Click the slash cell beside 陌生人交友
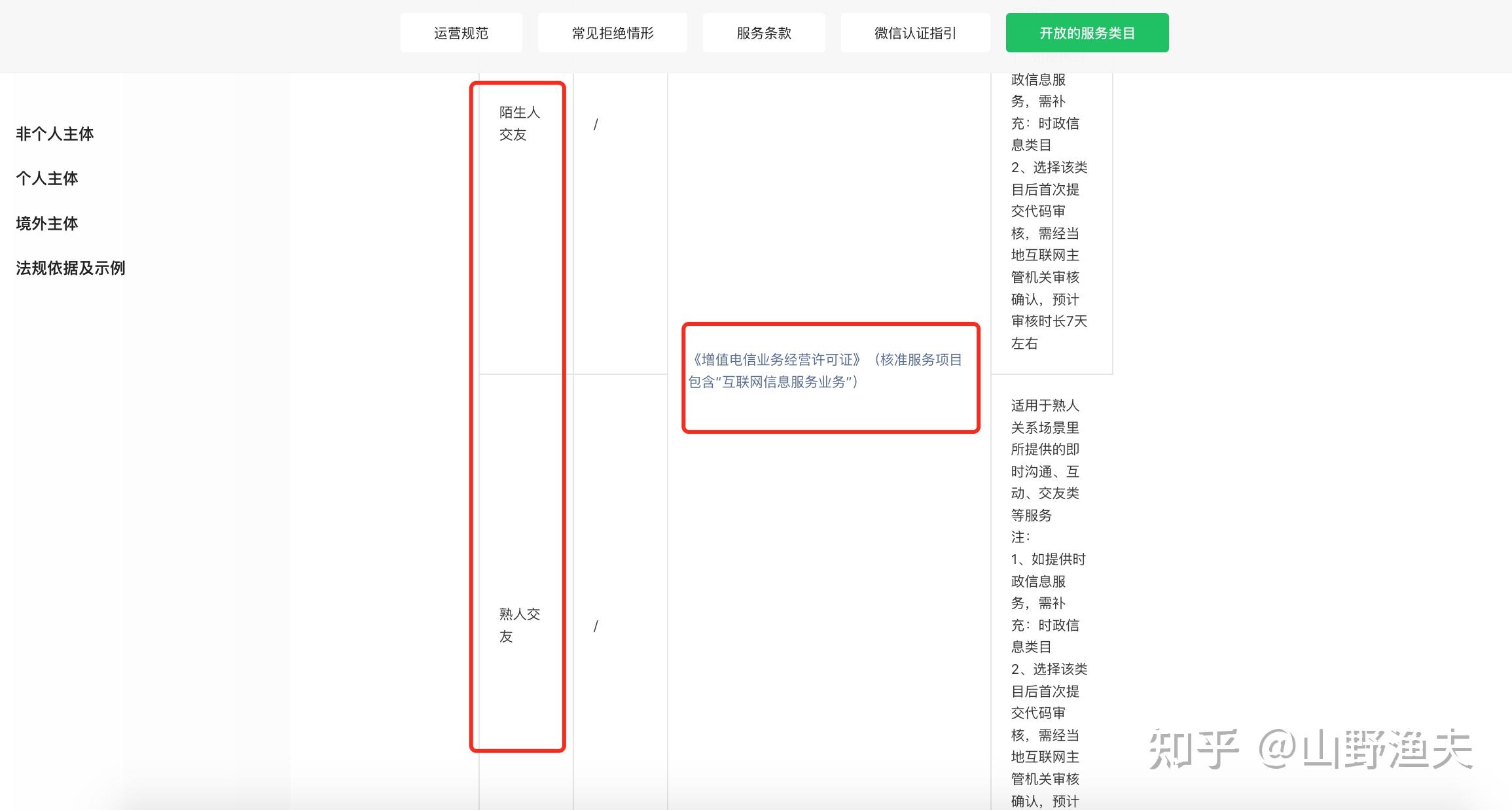 click(x=597, y=123)
